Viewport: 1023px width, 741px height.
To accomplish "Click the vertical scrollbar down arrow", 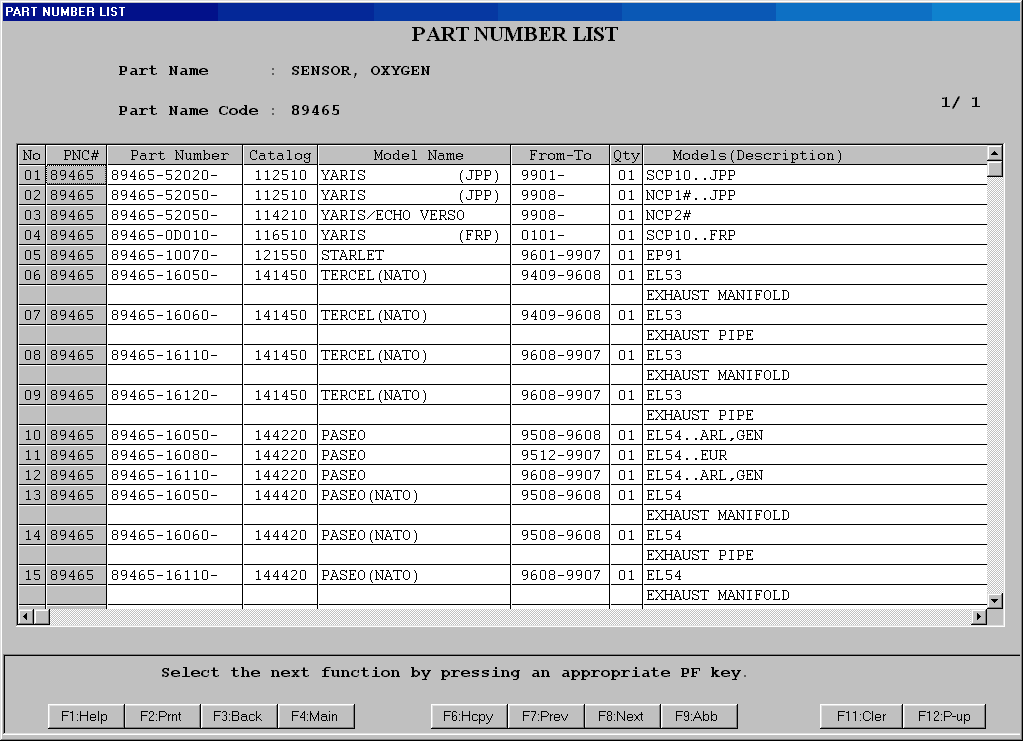I will coord(994,601).
